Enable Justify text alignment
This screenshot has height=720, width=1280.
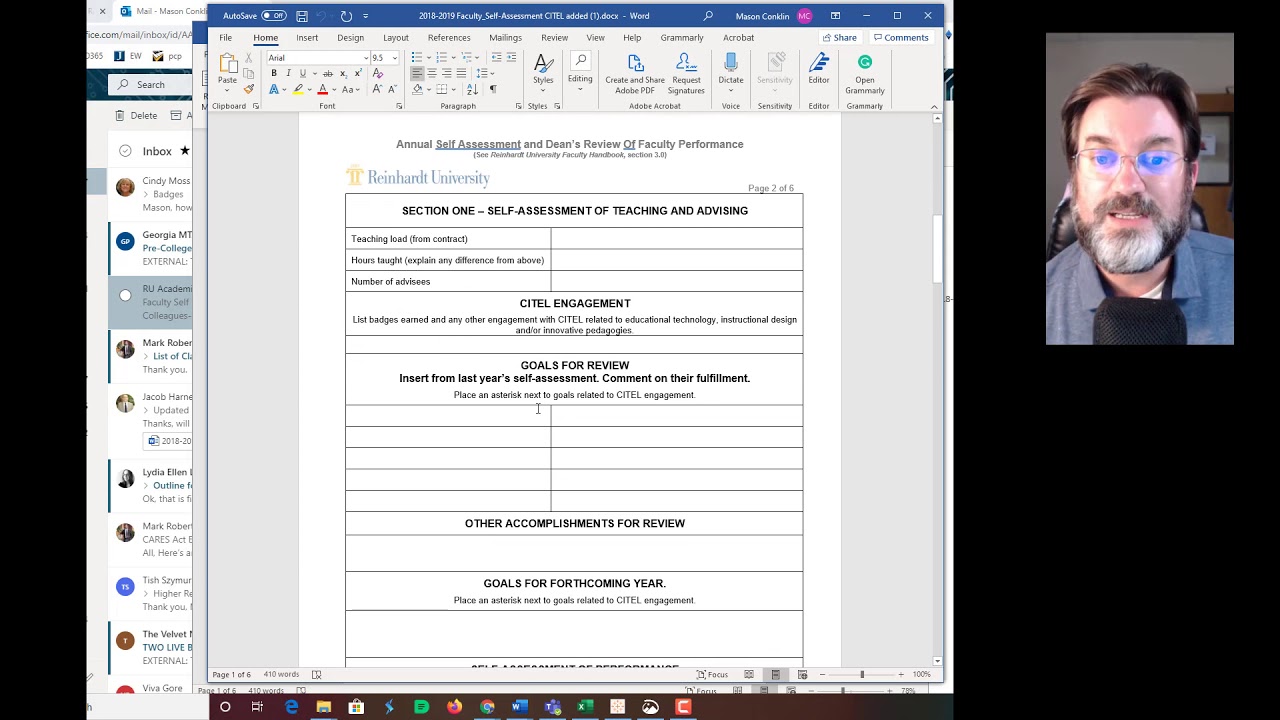[461, 74]
